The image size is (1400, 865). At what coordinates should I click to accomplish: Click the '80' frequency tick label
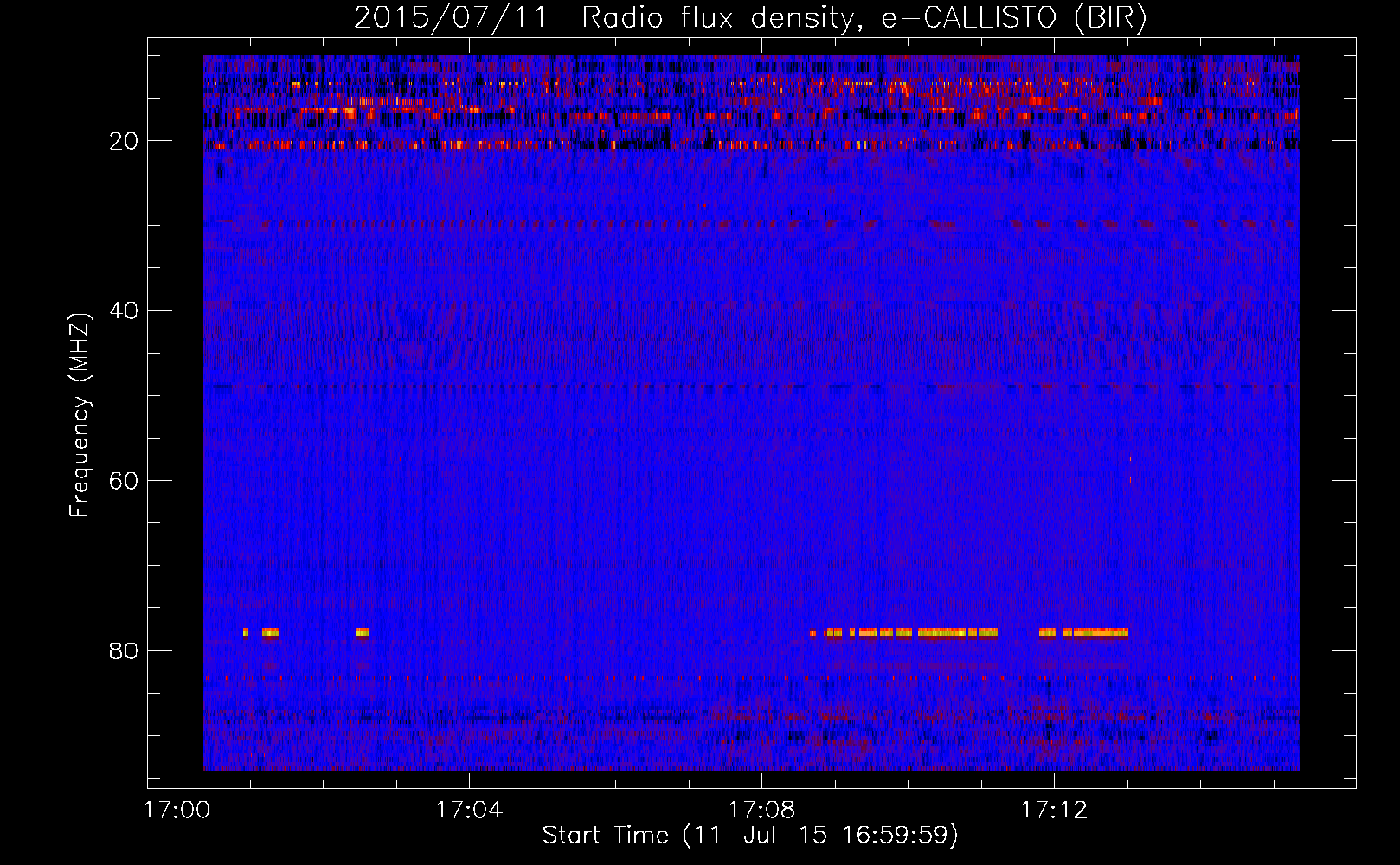pyautogui.click(x=124, y=650)
